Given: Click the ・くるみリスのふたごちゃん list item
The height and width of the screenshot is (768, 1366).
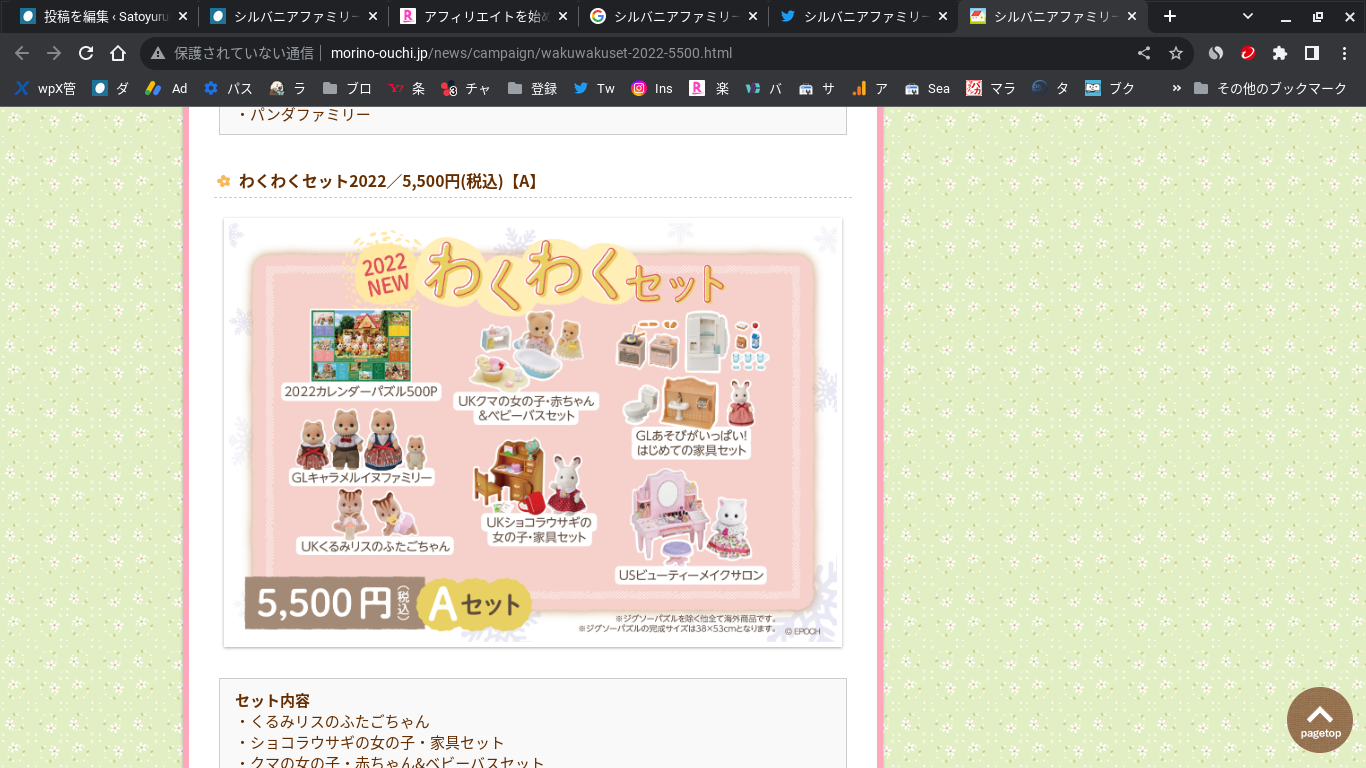Looking at the screenshot, I should (333, 721).
